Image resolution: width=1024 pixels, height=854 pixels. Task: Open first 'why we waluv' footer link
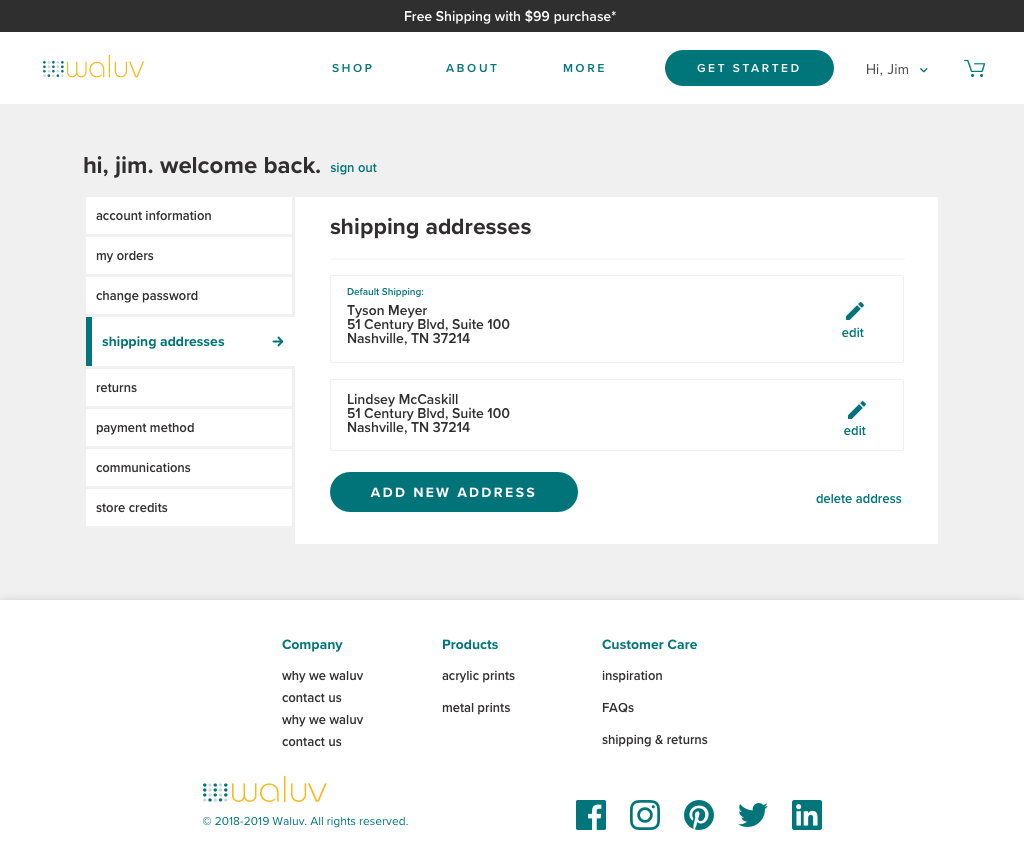tap(323, 676)
